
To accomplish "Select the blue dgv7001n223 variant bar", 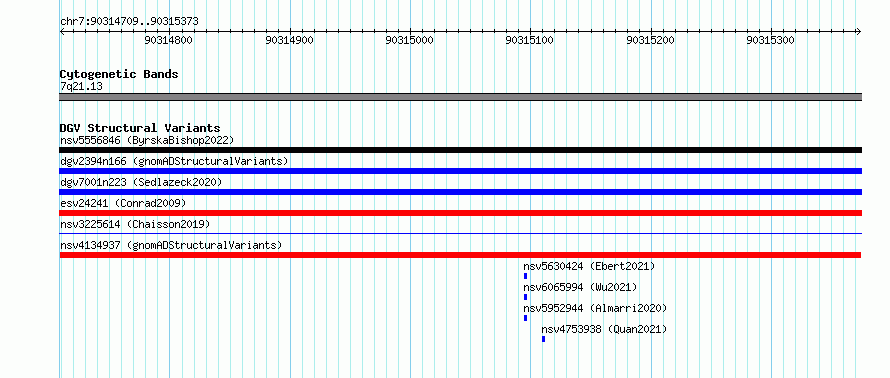I will pos(460,192).
